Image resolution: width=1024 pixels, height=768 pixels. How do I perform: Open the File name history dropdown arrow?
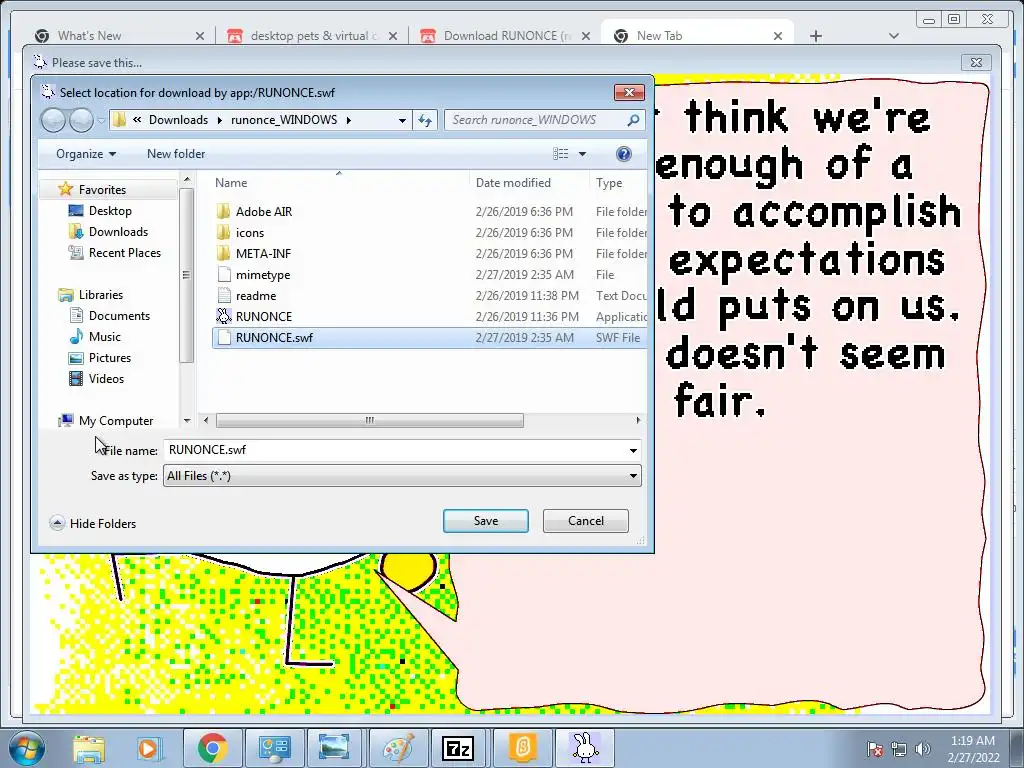[x=633, y=451]
